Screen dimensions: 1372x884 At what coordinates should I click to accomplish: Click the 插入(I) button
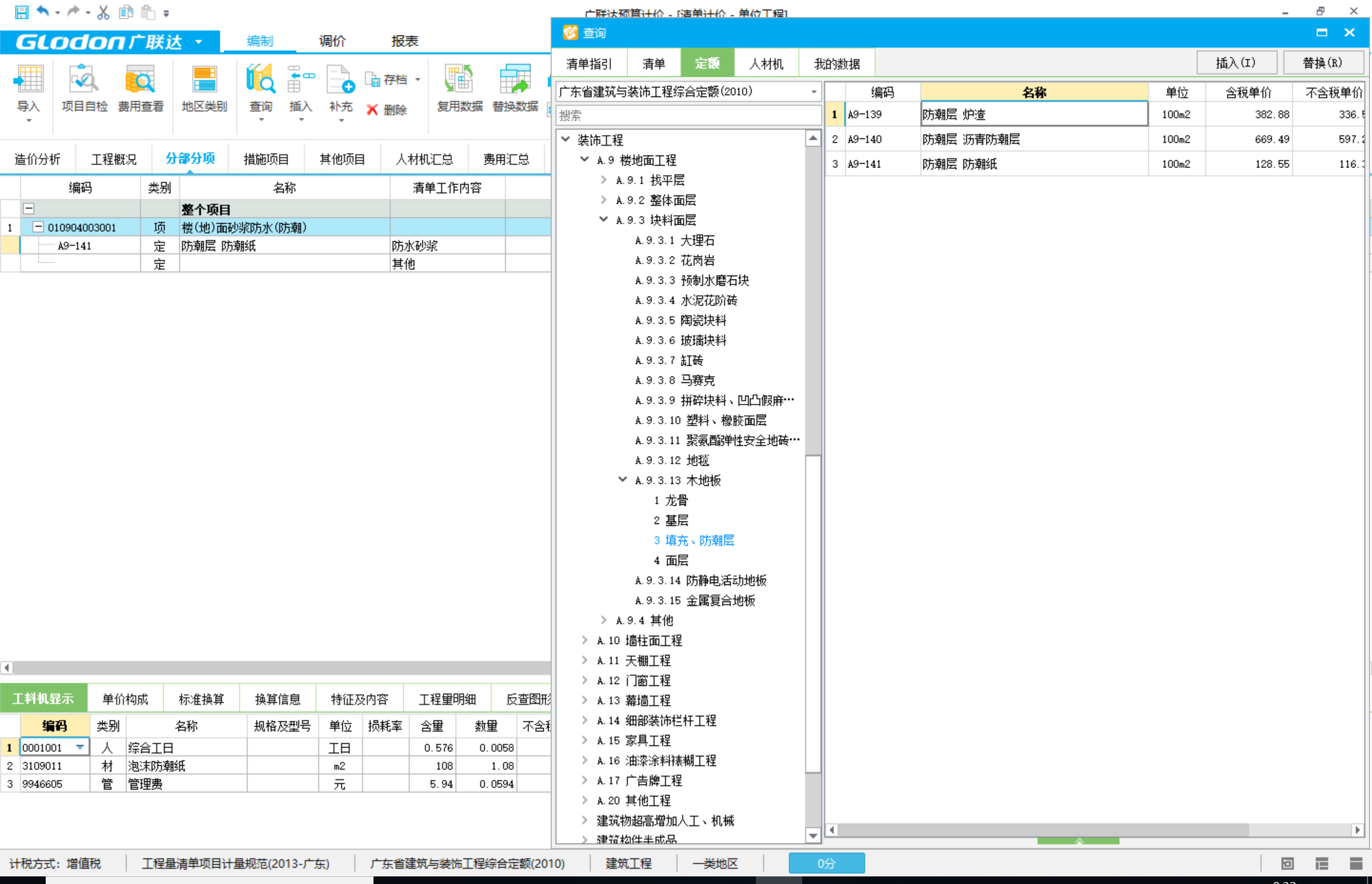click(x=1236, y=63)
